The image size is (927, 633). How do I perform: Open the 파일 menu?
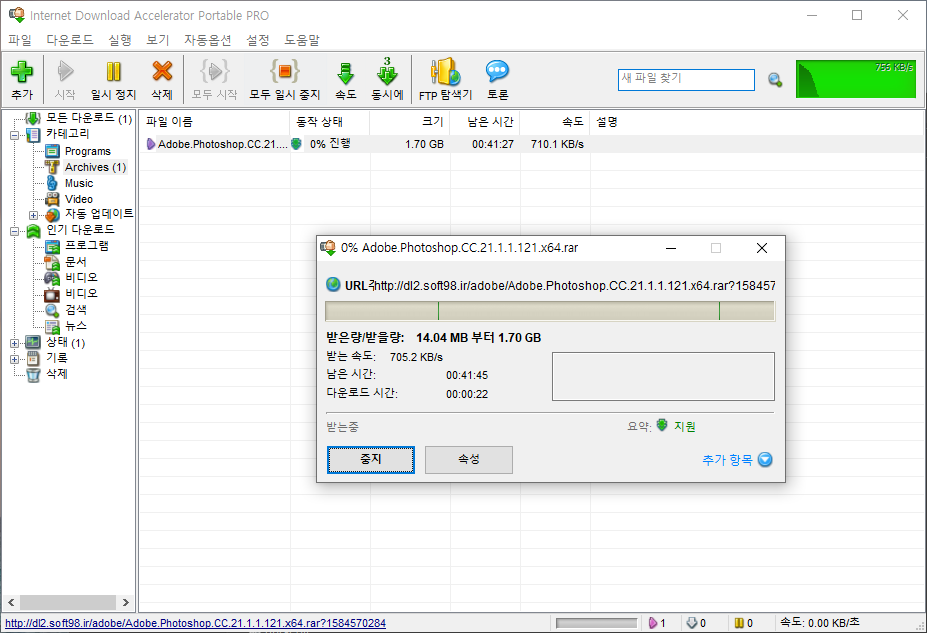(x=20, y=40)
